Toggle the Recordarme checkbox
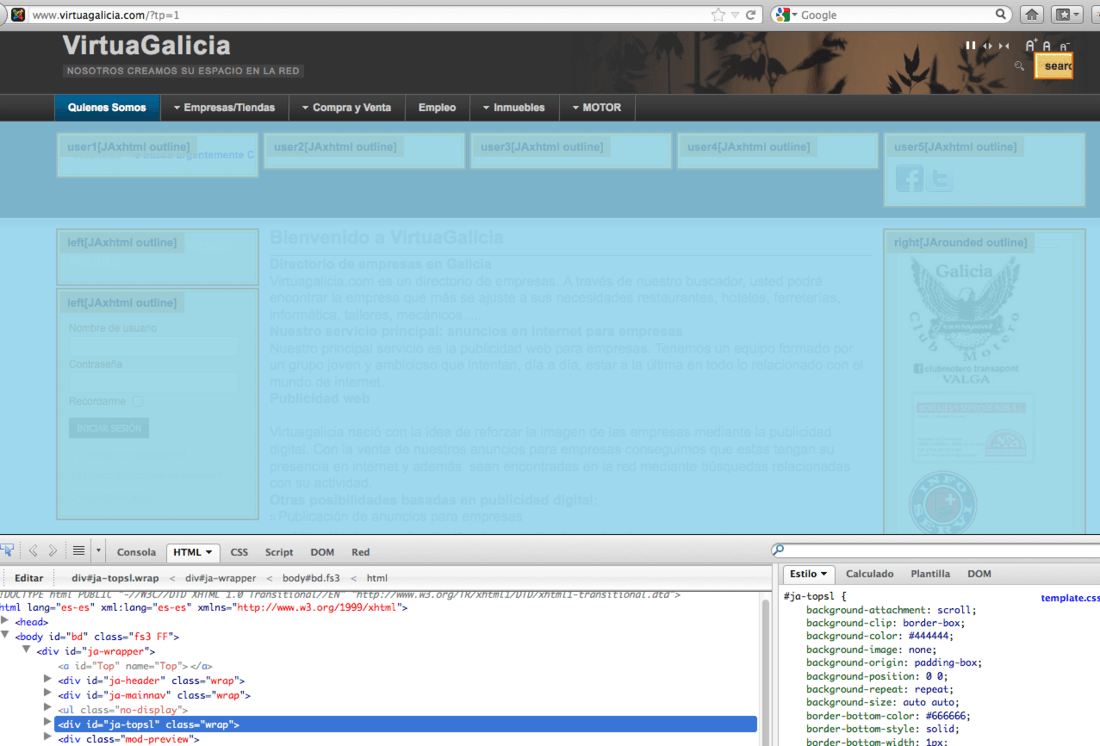This screenshot has width=1100, height=746. 138,401
